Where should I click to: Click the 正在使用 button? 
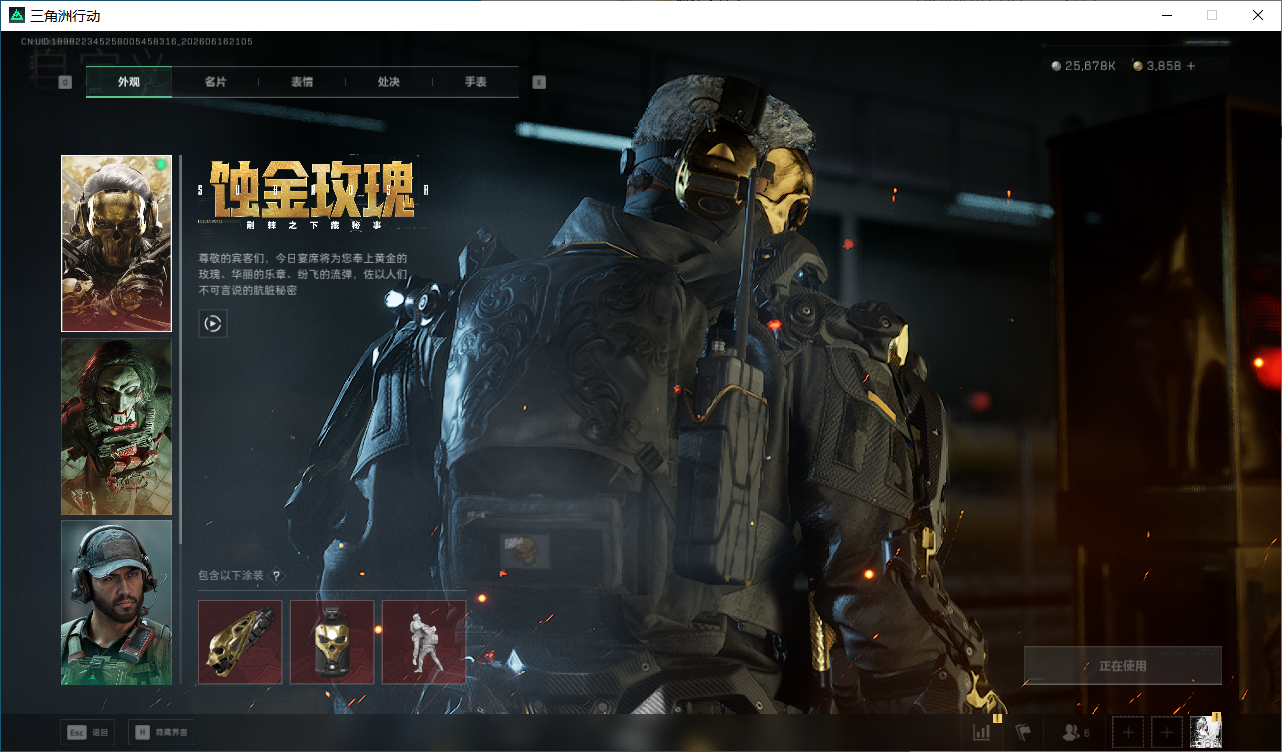coord(1122,666)
